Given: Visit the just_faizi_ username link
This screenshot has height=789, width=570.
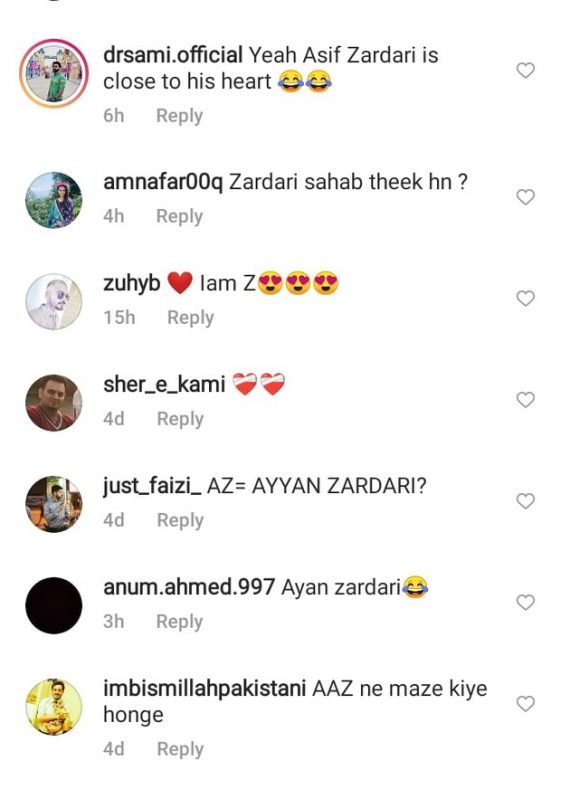Looking at the screenshot, I should coord(152,487).
